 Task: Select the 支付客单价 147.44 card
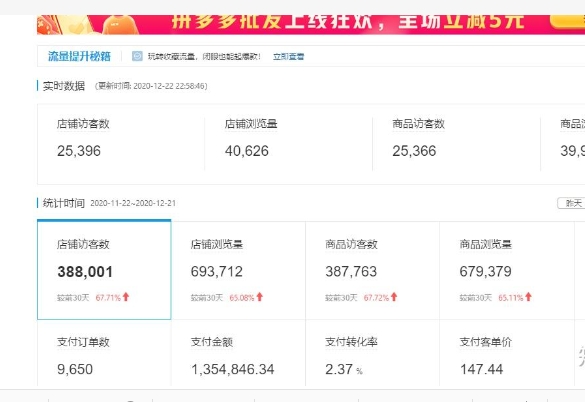click(507, 353)
